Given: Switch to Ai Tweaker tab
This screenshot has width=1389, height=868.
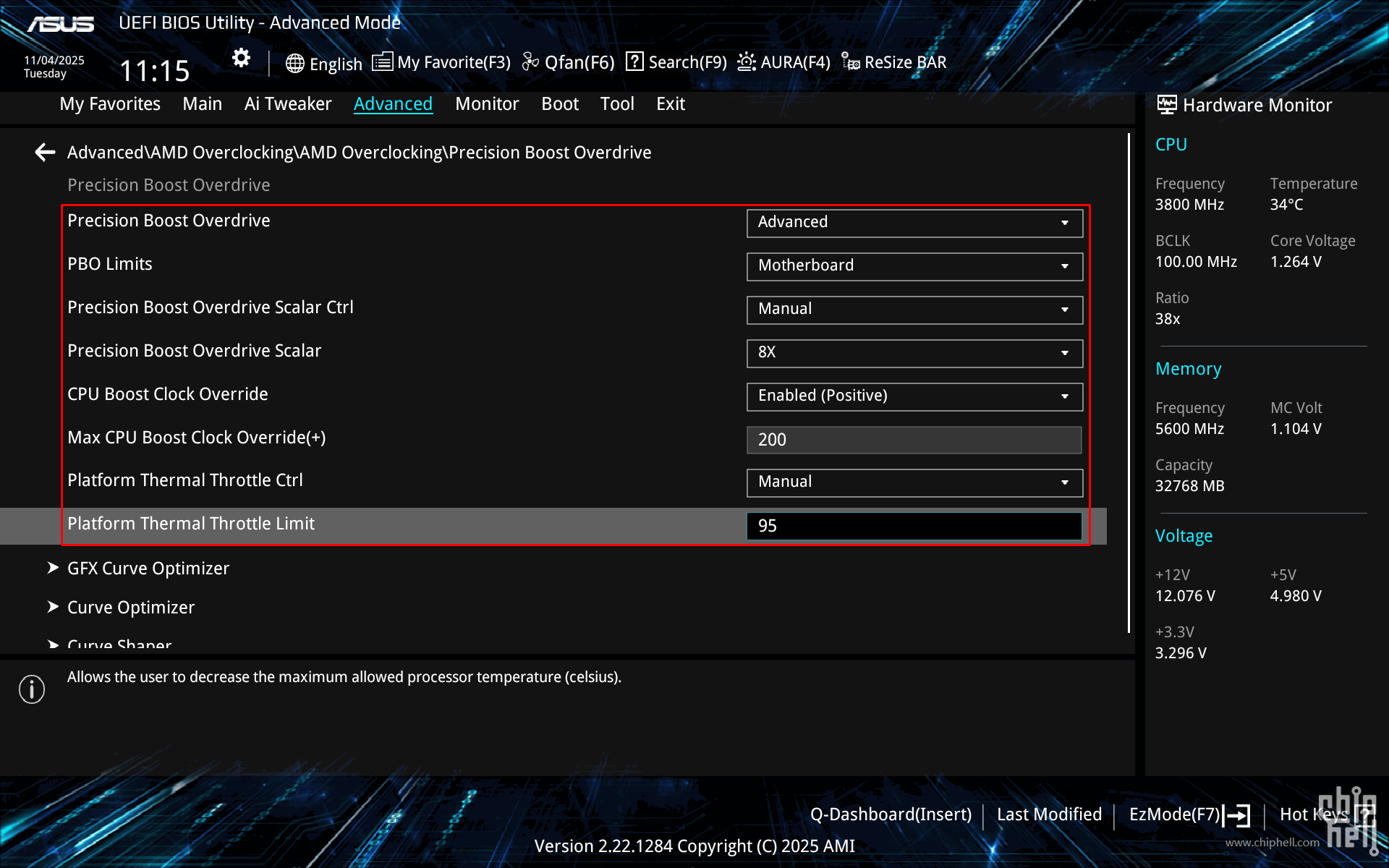Looking at the screenshot, I should pos(287,104).
